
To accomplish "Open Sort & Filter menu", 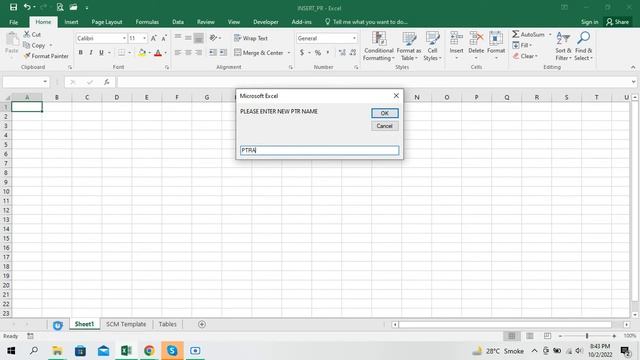I will coord(563,46).
